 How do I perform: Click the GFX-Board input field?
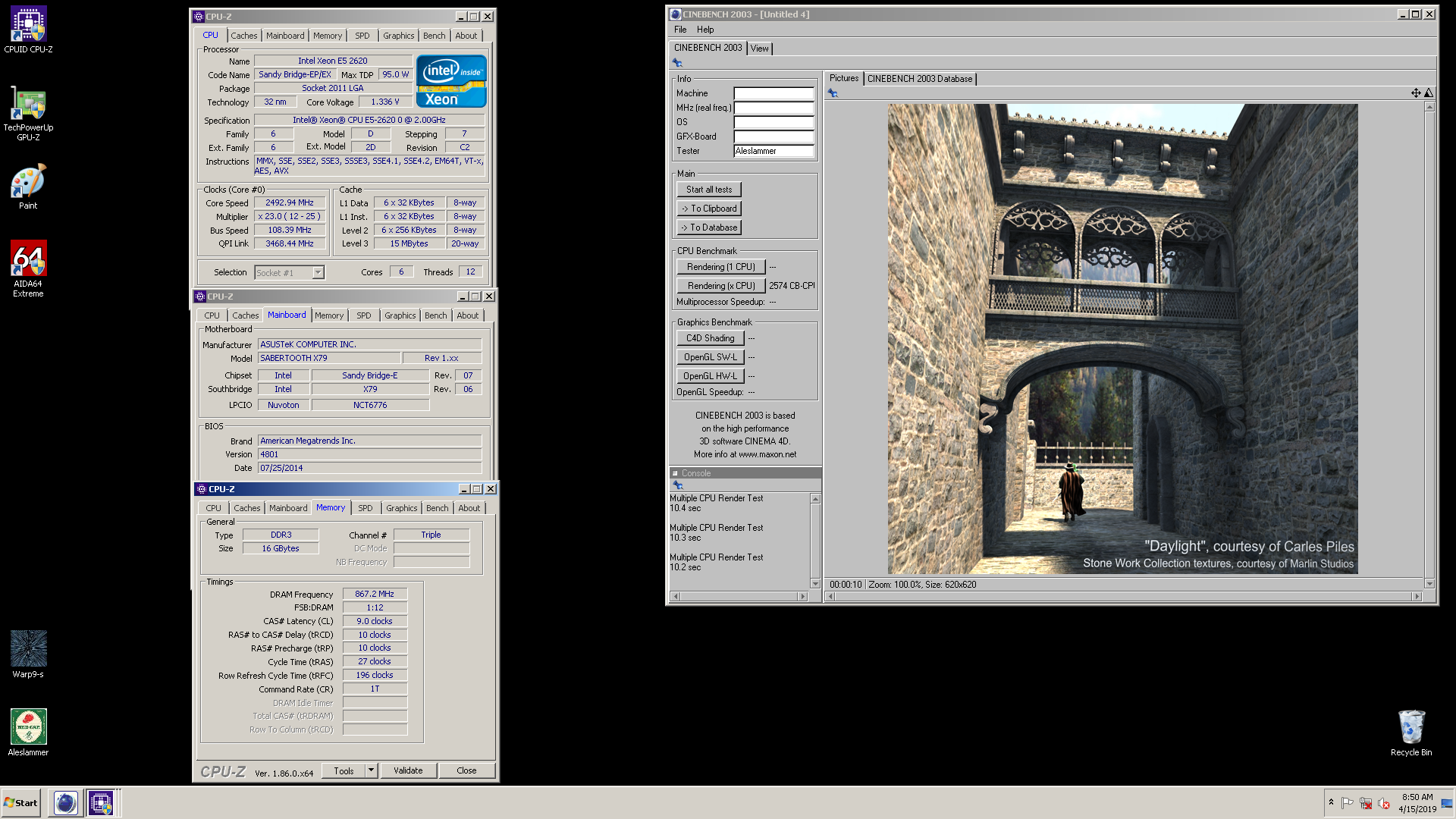click(x=773, y=136)
